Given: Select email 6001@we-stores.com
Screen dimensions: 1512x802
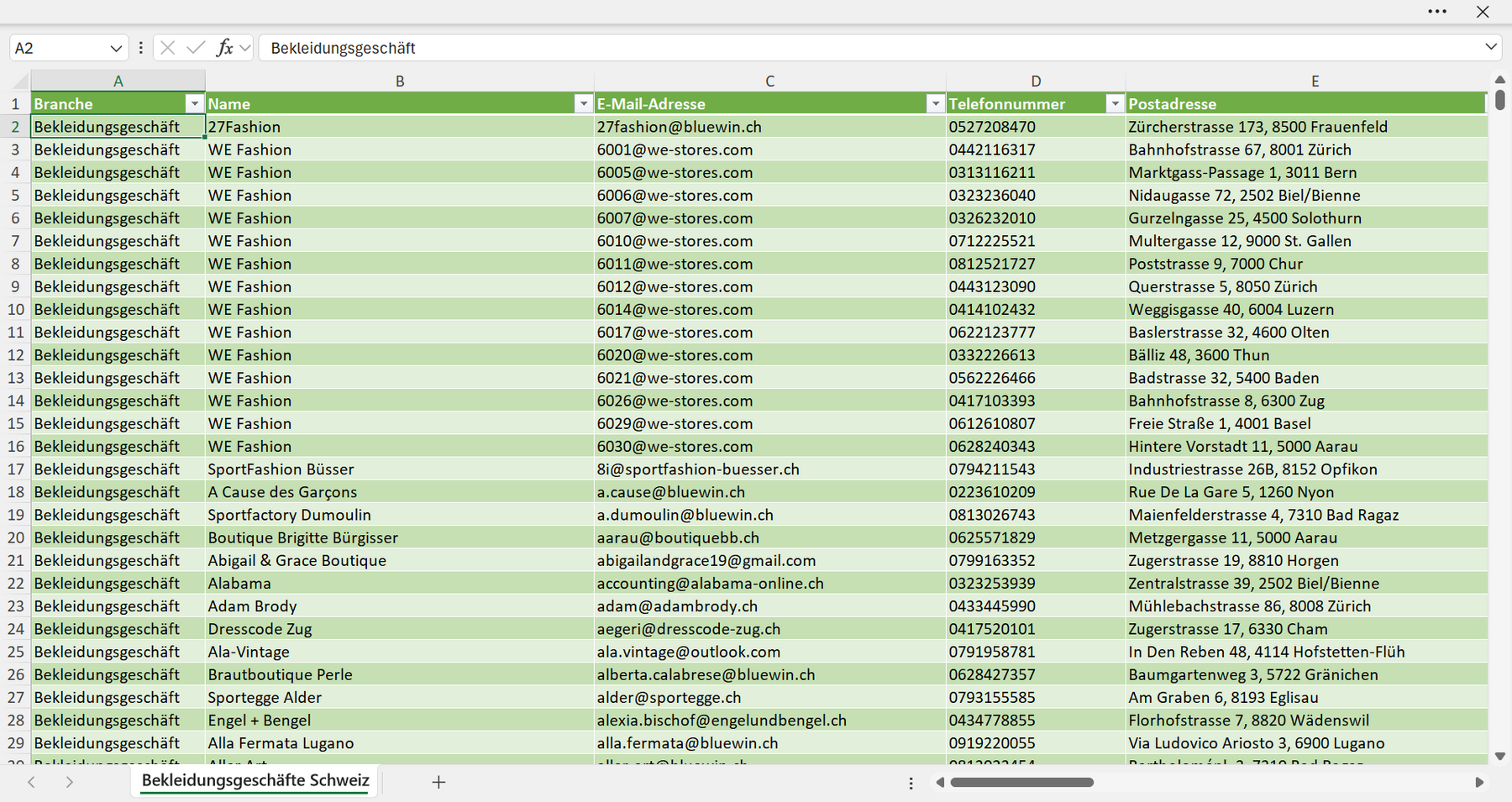Looking at the screenshot, I should point(770,149).
